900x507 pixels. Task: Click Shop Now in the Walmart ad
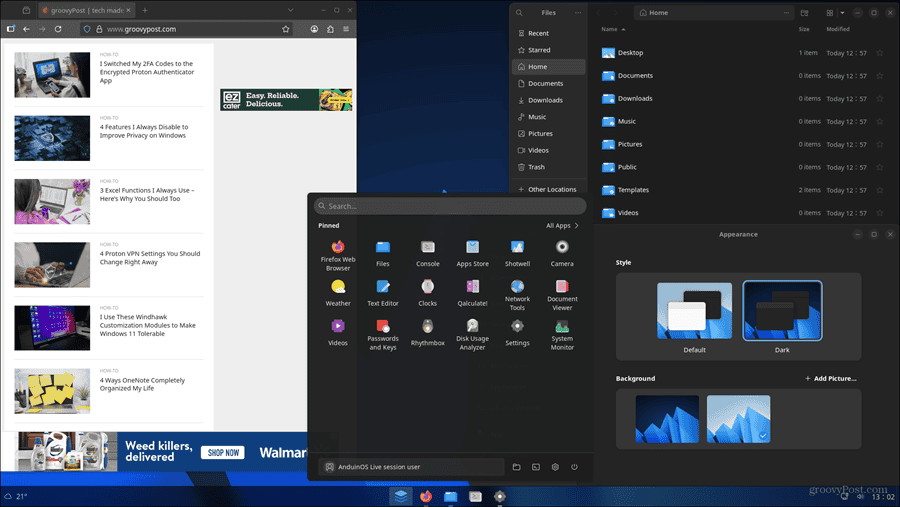click(223, 452)
